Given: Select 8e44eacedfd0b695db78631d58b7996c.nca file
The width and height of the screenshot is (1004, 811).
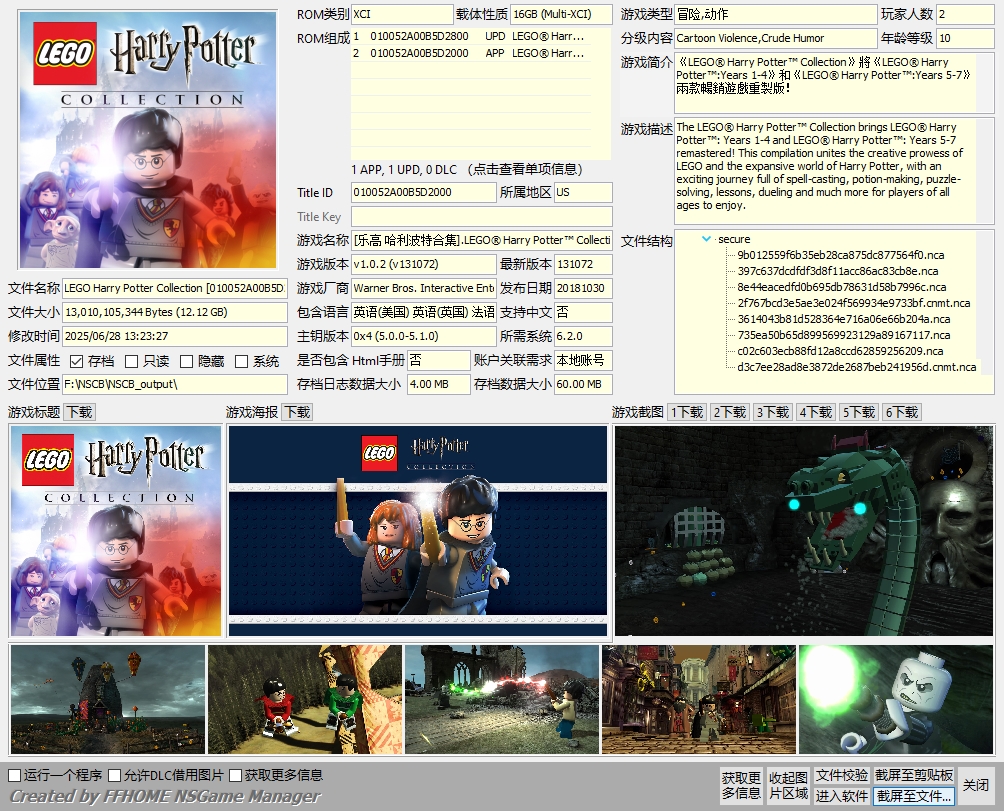Looking at the screenshot, I should [x=841, y=287].
